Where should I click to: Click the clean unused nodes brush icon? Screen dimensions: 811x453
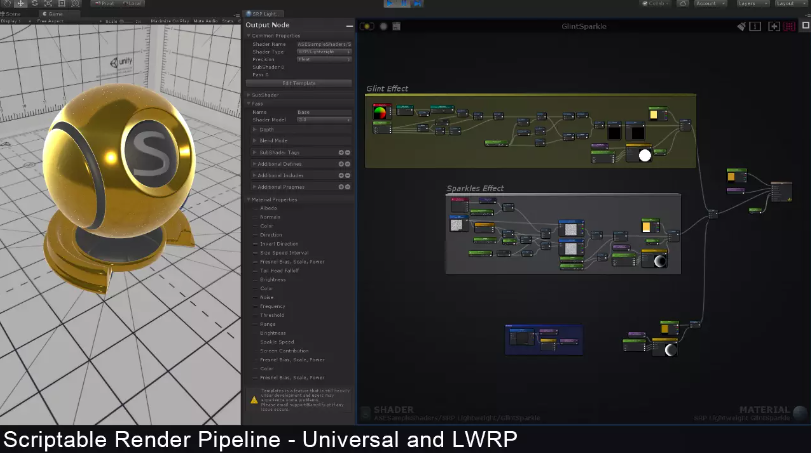tap(742, 26)
